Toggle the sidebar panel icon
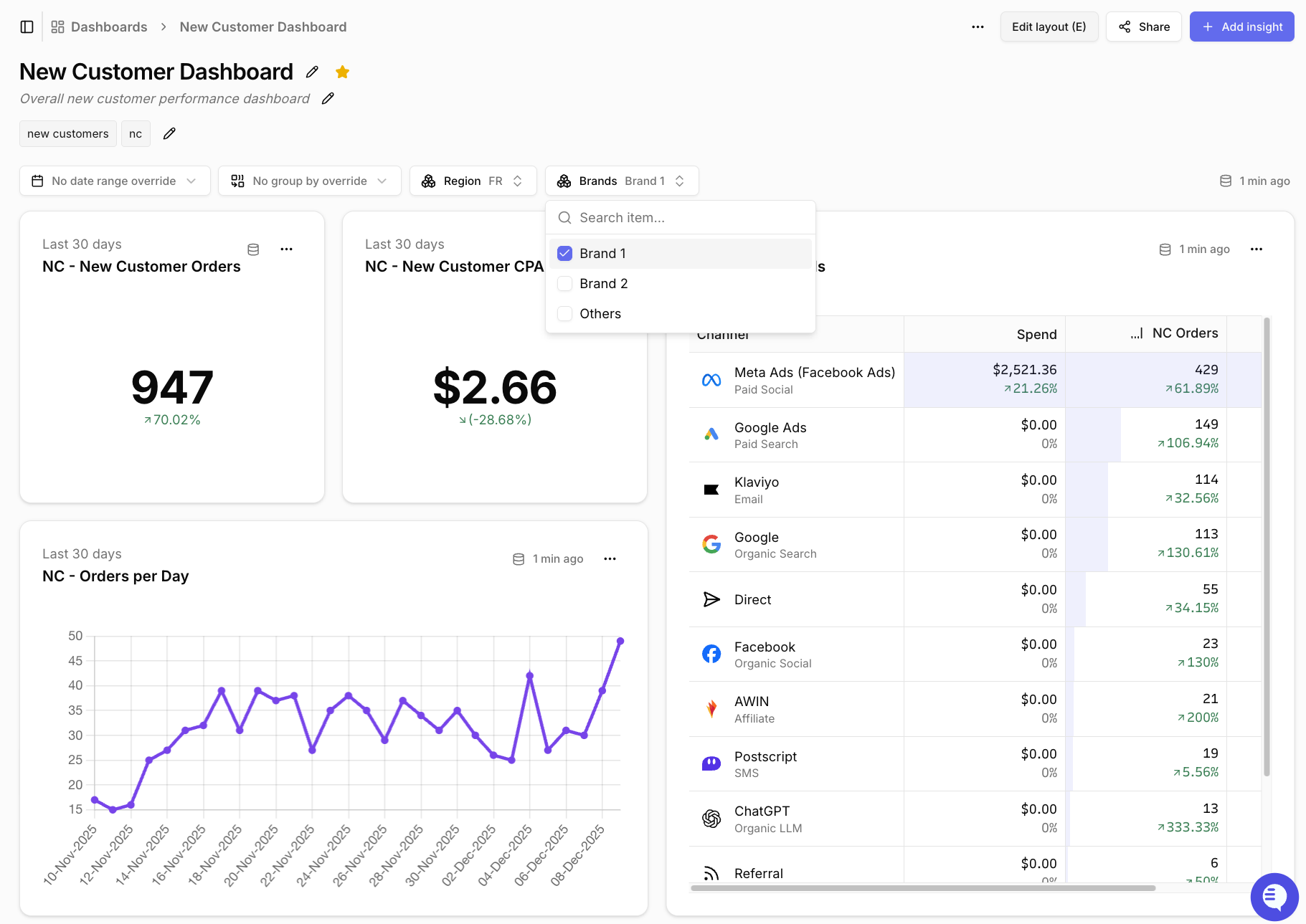 coord(27,27)
